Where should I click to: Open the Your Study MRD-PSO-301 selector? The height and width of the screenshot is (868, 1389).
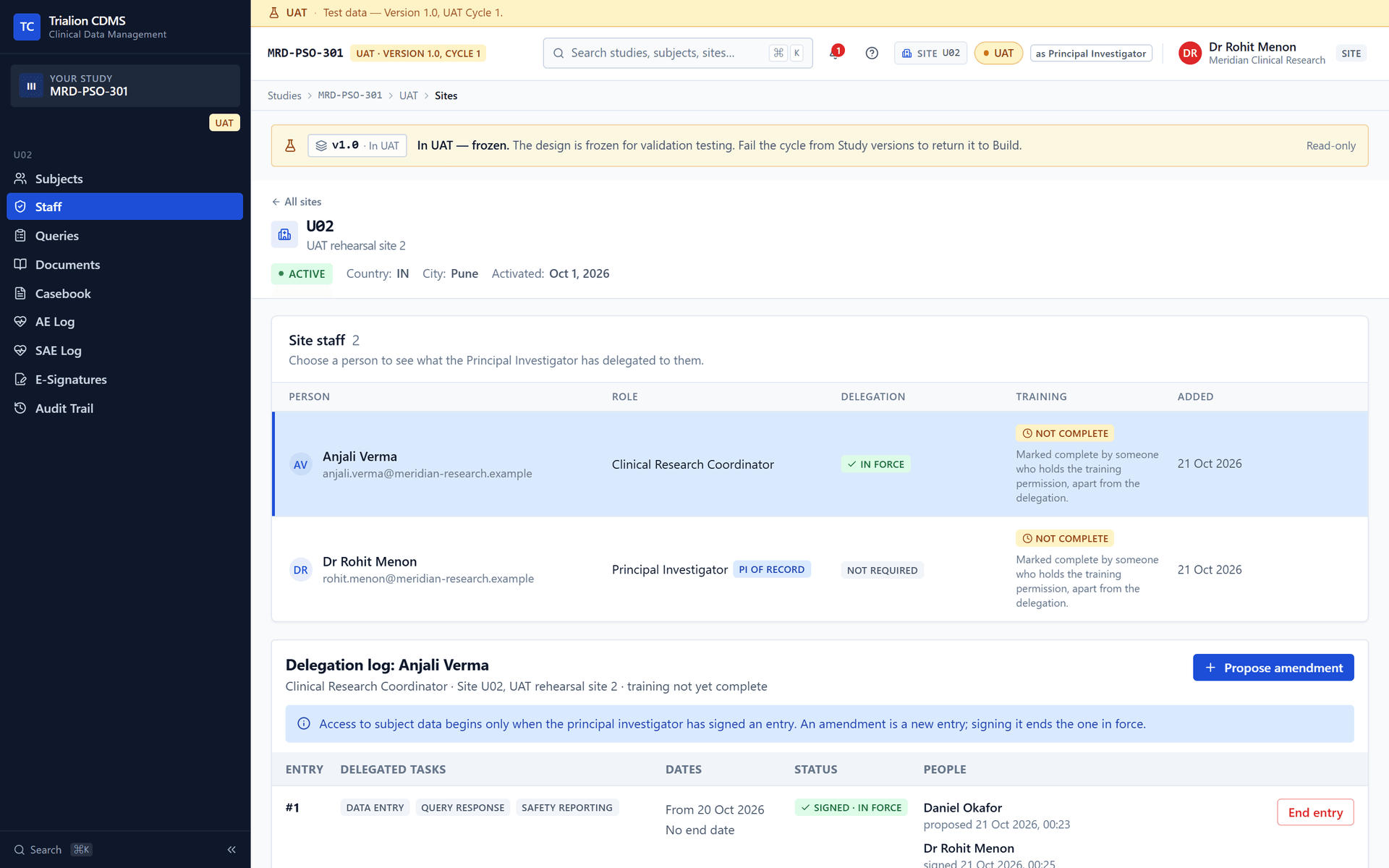124,85
